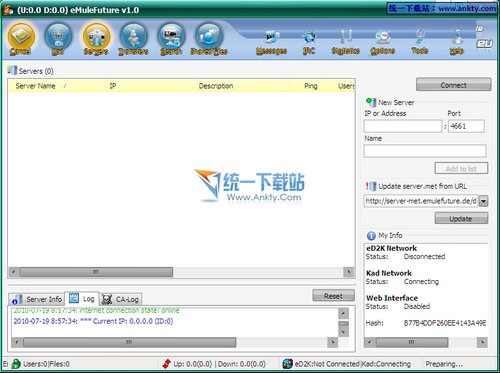Click the Connect button
The image size is (500, 373).
(454, 85)
